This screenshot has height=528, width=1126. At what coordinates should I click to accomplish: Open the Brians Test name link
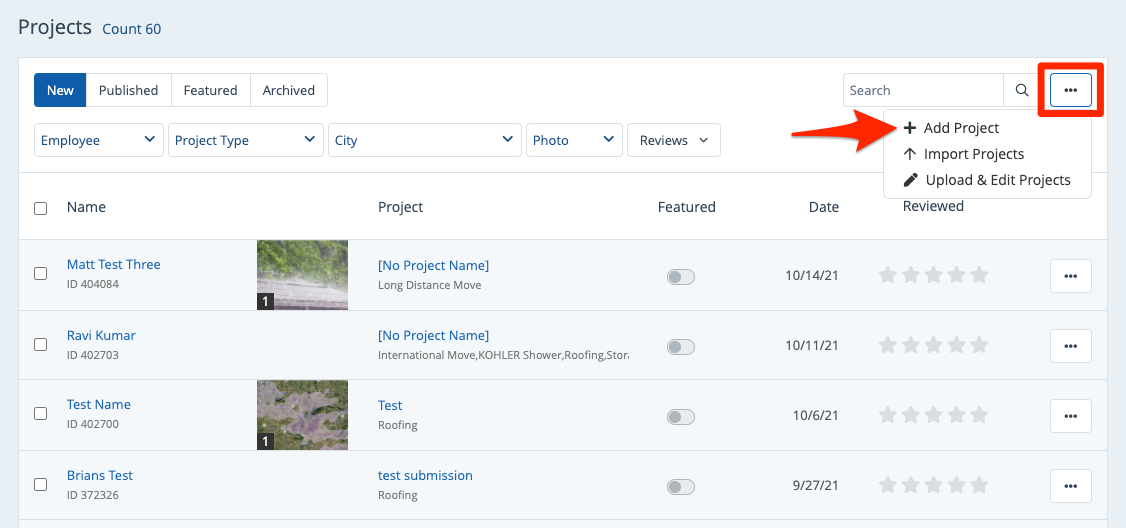tap(100, 475)
